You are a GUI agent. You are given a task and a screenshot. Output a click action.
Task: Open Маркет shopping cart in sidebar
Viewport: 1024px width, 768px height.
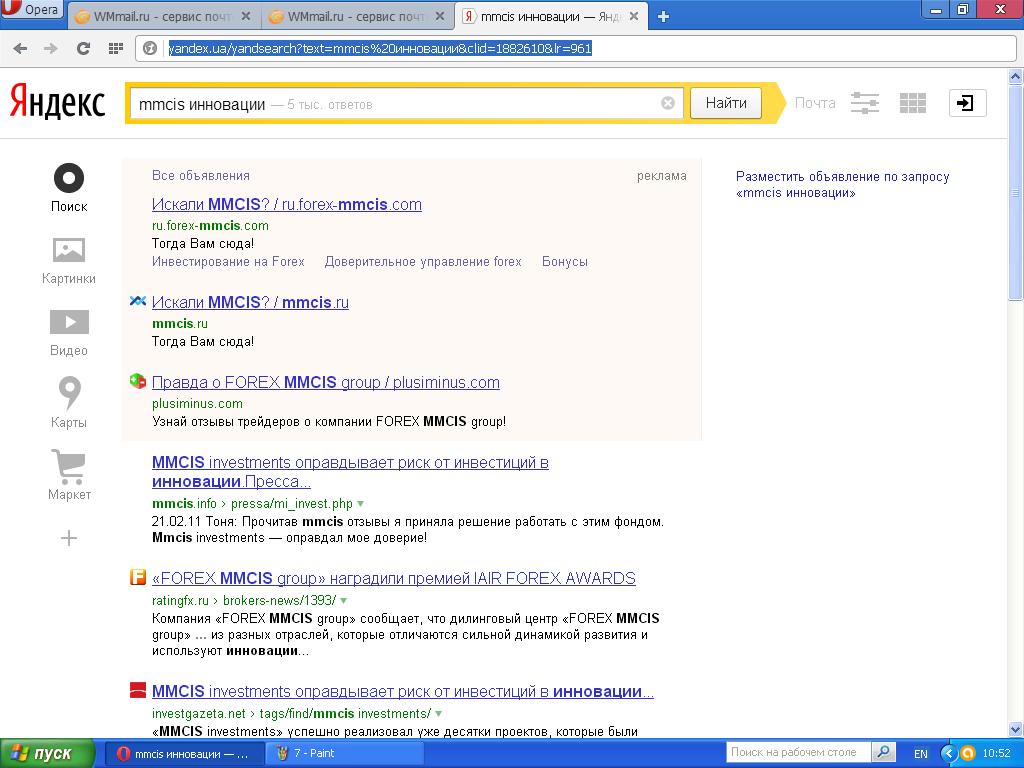coord(69,475)
